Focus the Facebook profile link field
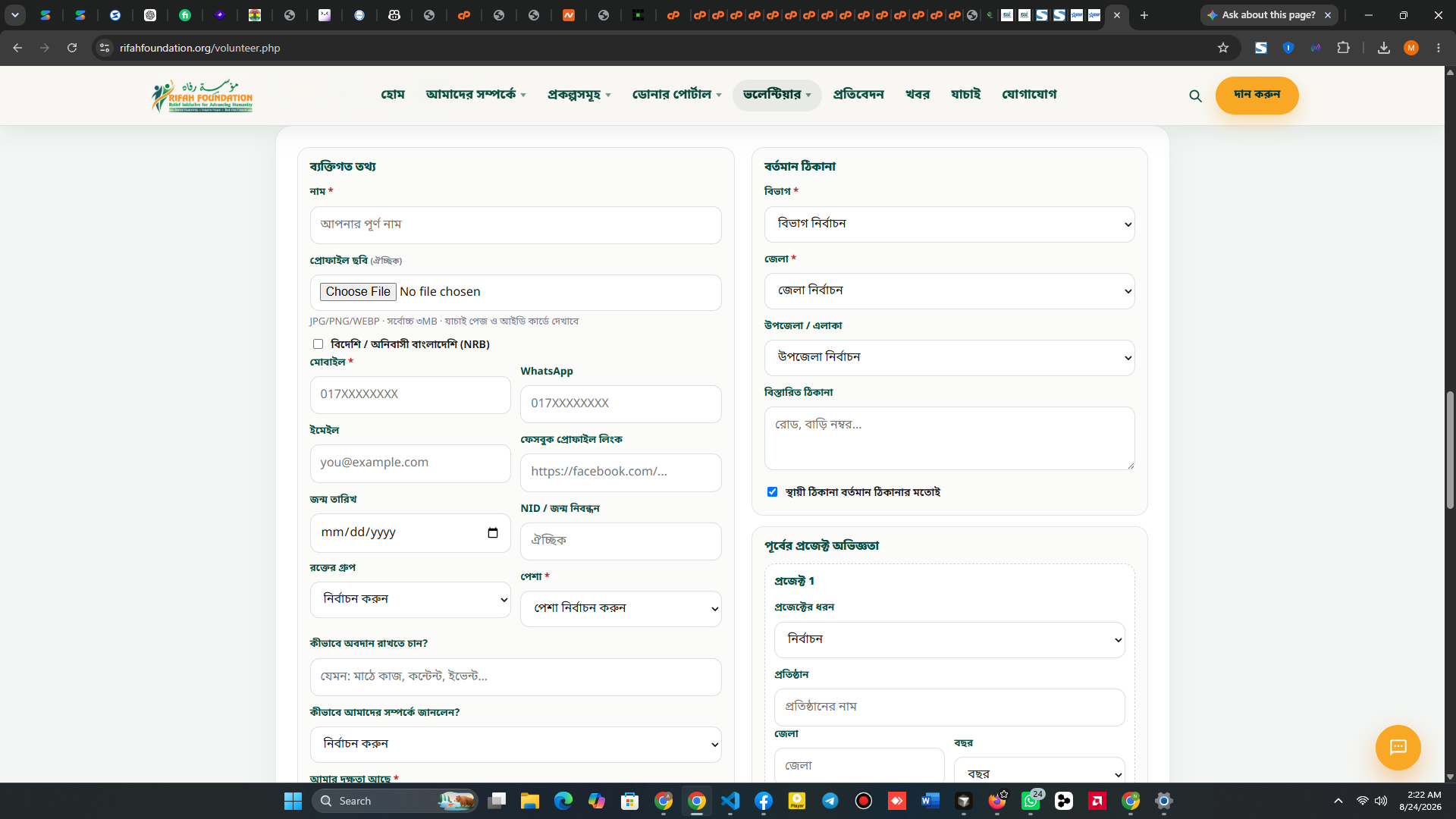1456x819 pixels. tap(621, 472)
